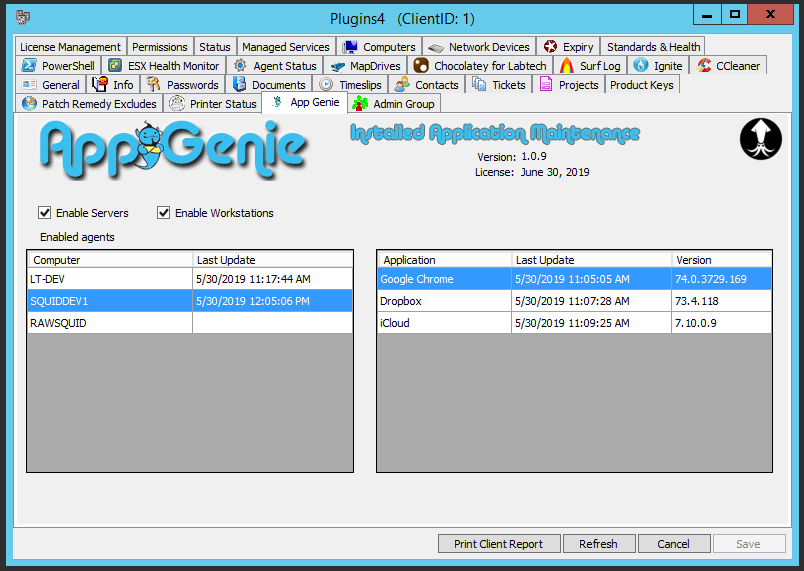Click the Print Client Report button
The height and width of the screenshot is (571, 804).
(498, 544)
